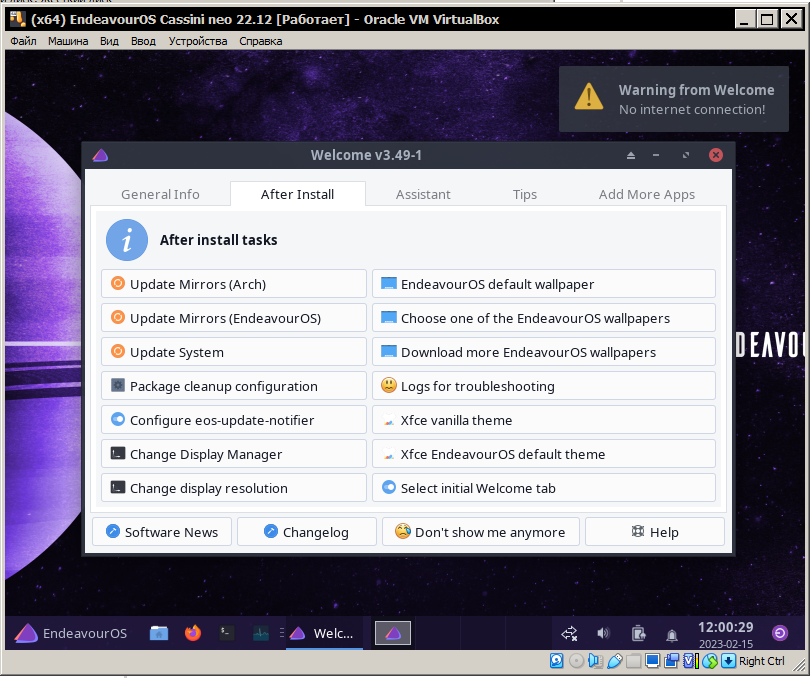Launch the file manager from the panel
The image size is (810, 678).
pyautogui.click(x=159, y=633)
